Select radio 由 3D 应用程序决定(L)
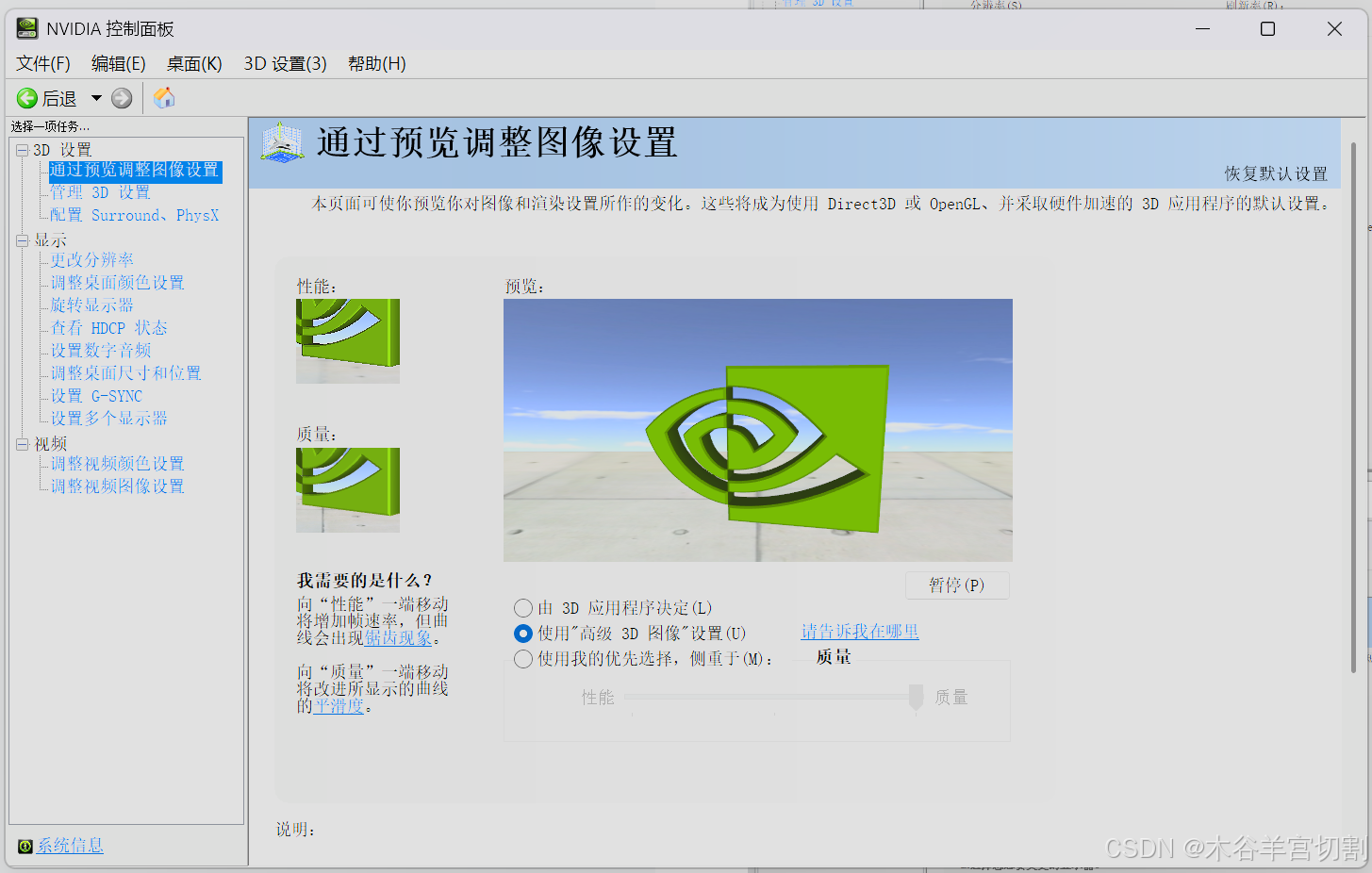 (523, 608)
